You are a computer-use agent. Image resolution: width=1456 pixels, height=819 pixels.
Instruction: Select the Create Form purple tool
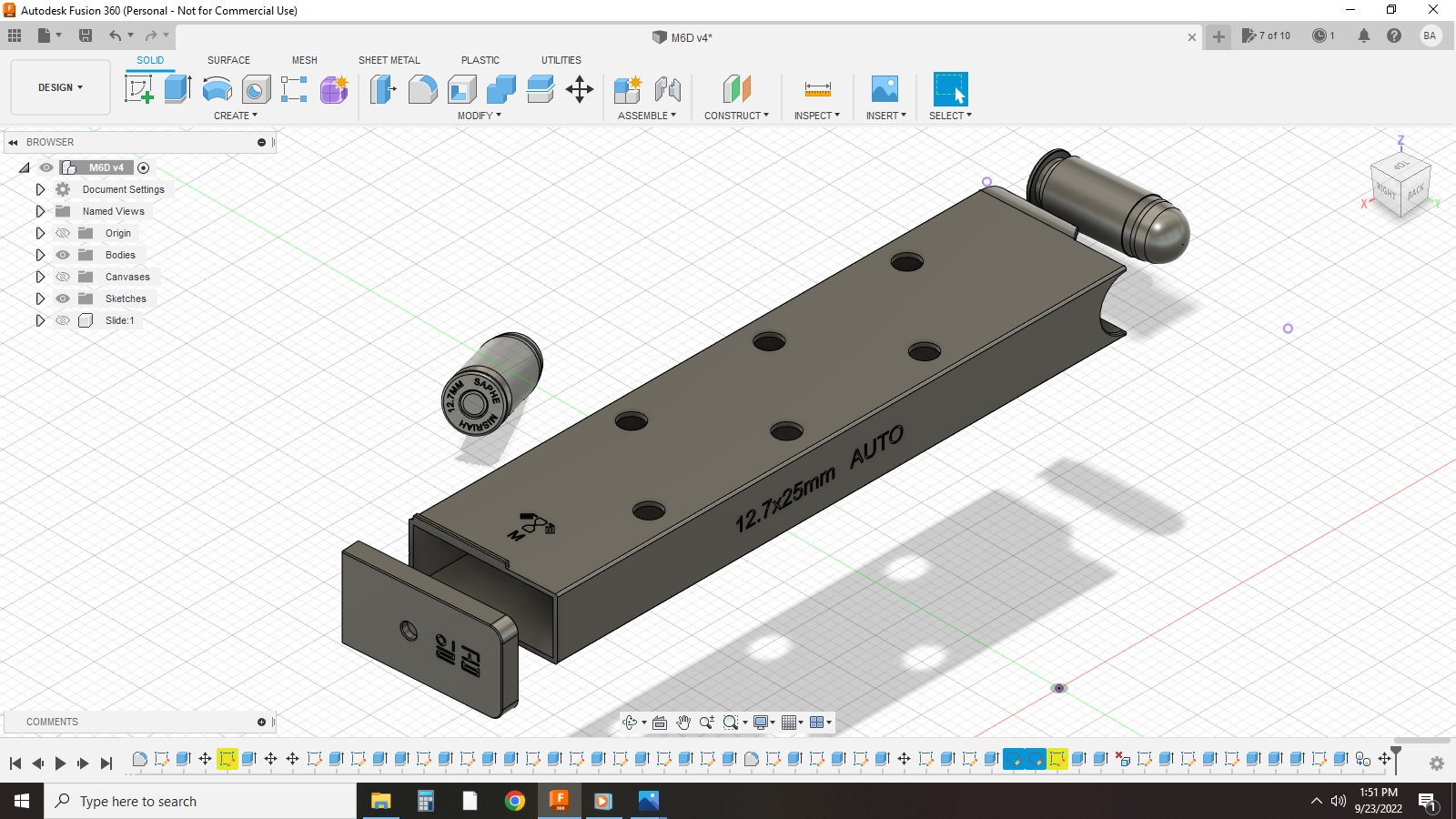pyautogui.click(x=334, y=89)
